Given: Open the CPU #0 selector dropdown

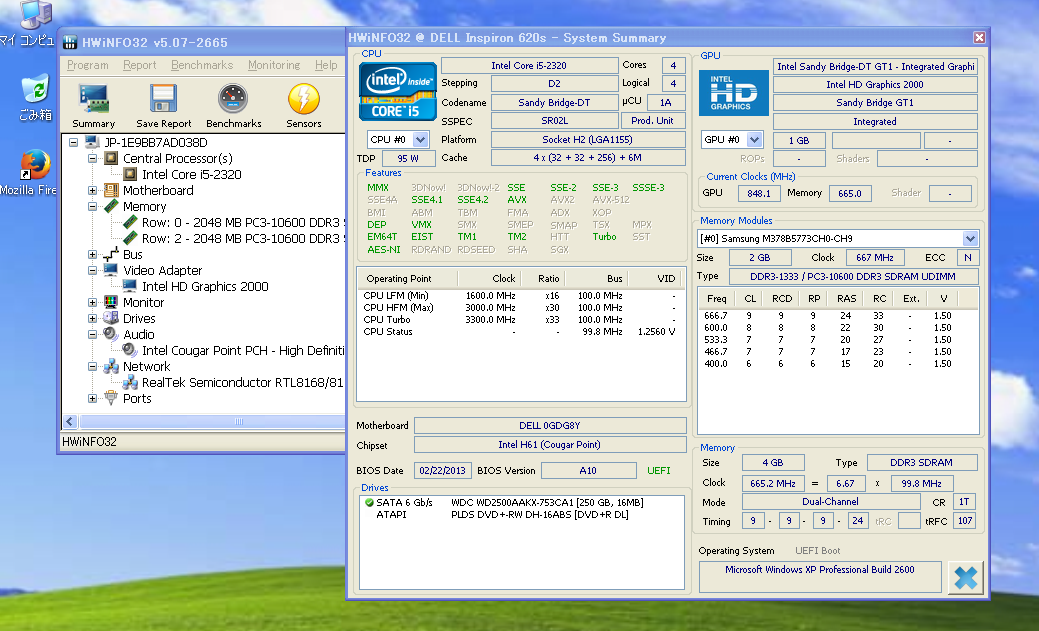Looking at the screenshot, I should (420, 140).
